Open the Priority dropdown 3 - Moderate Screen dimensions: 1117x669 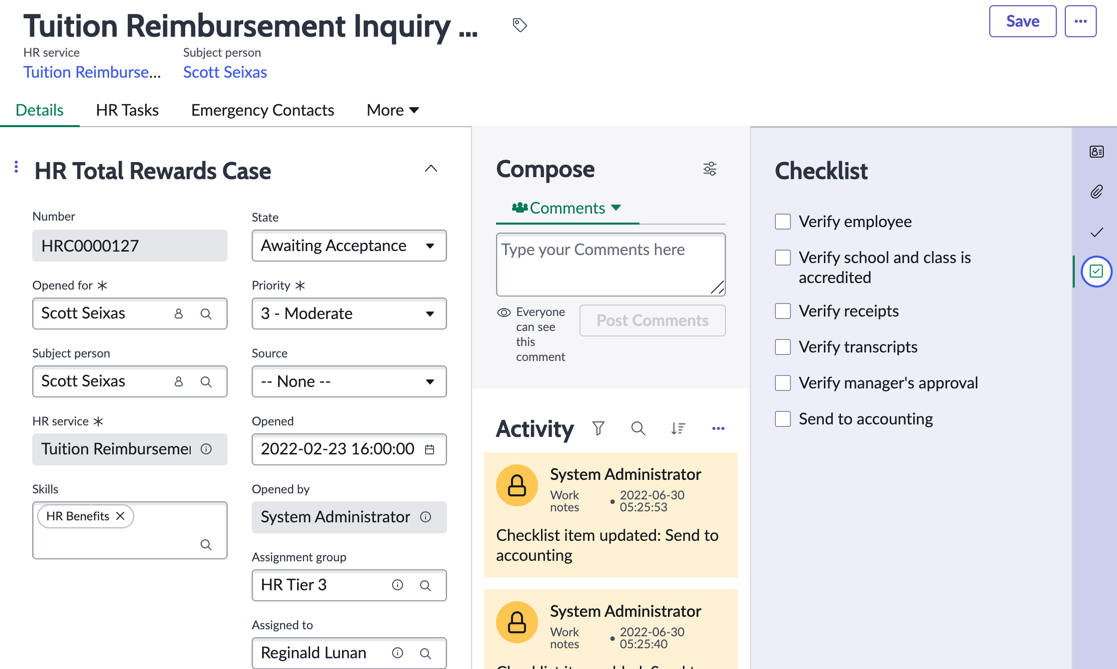349,313
